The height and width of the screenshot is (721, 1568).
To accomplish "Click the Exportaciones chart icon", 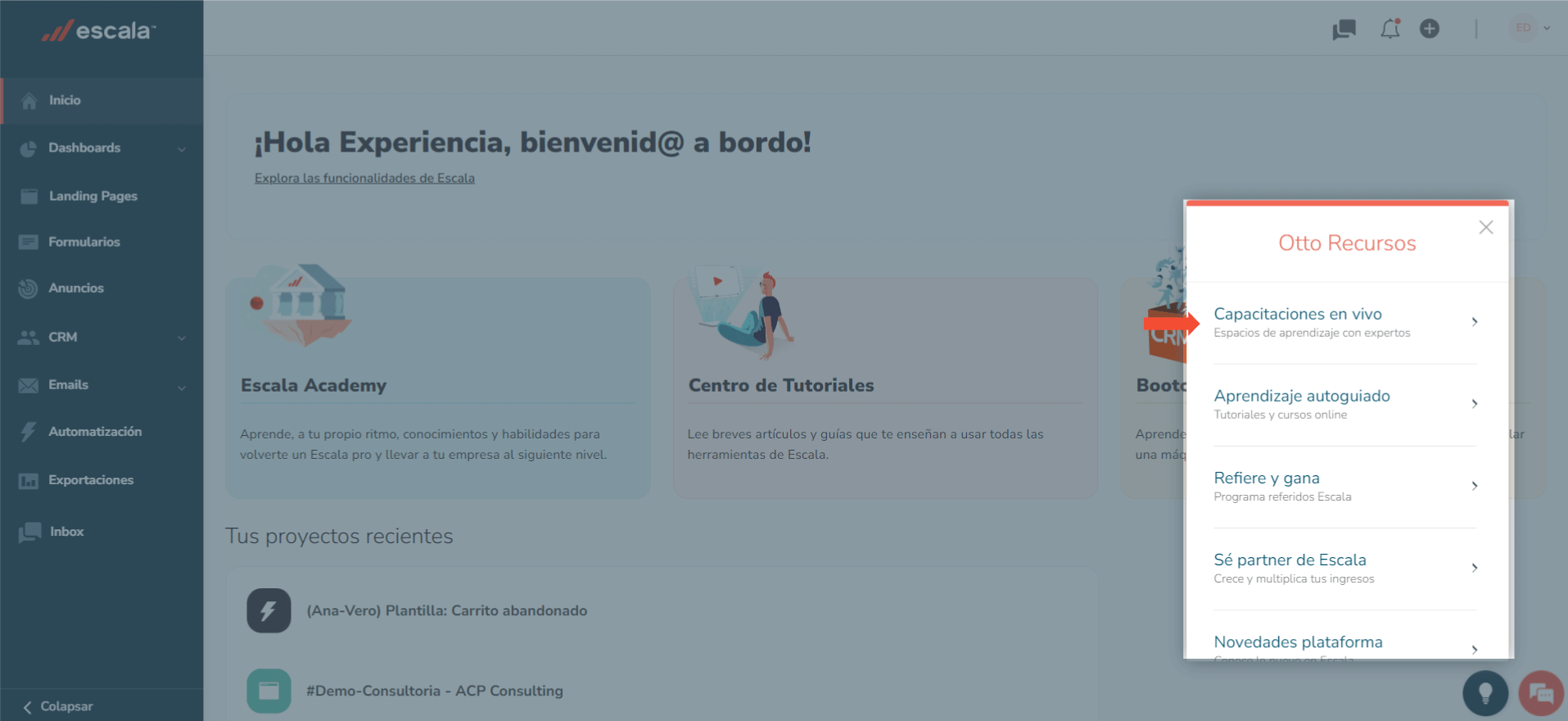I will (29, 480).
